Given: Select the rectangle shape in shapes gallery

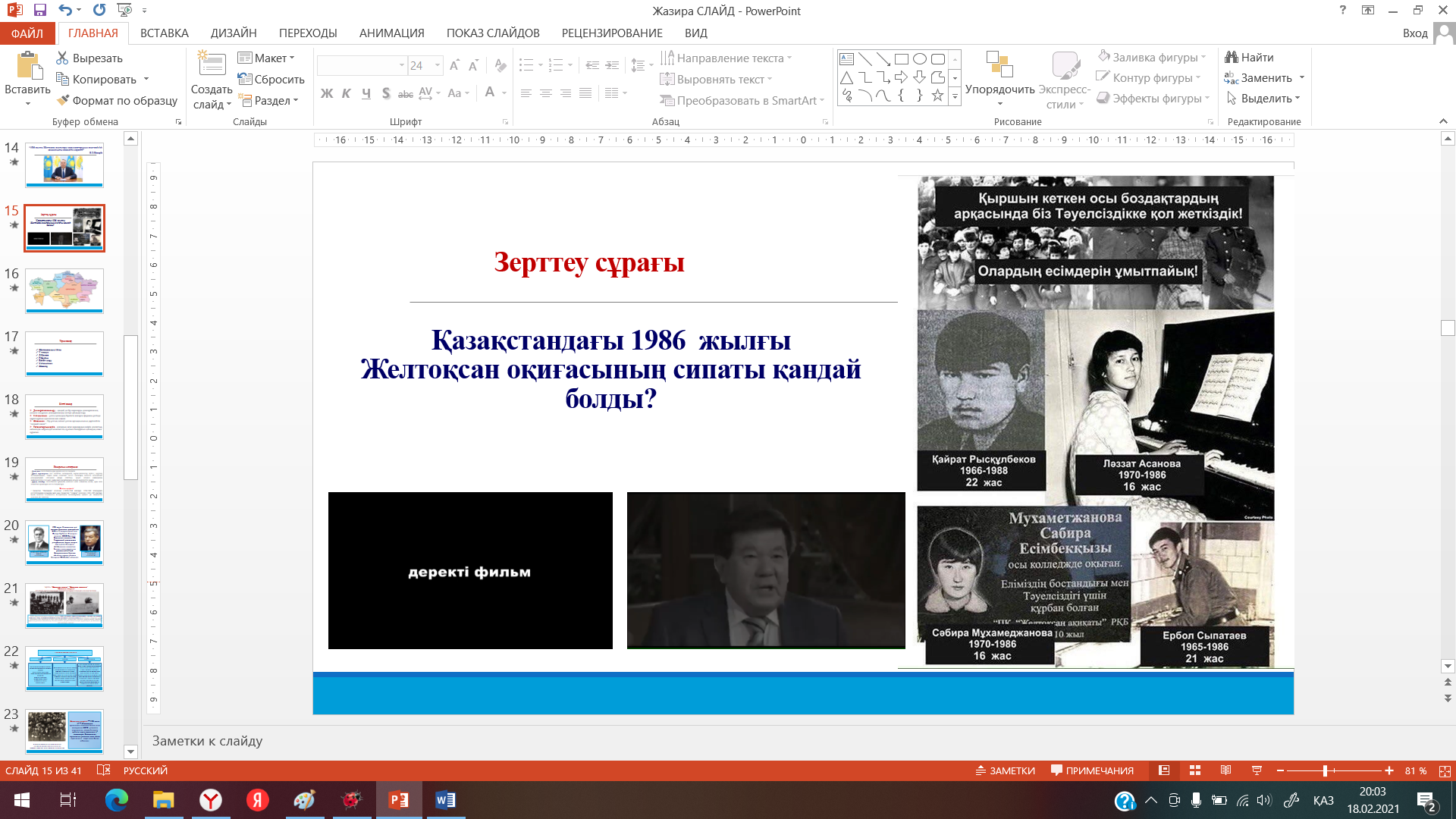Looking at the screenshot, I should 902,59.
